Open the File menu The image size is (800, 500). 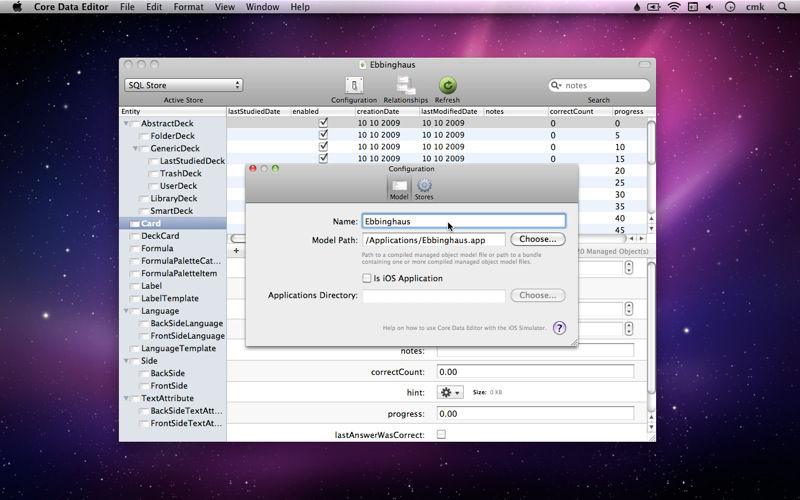click(x=127, y=7)
